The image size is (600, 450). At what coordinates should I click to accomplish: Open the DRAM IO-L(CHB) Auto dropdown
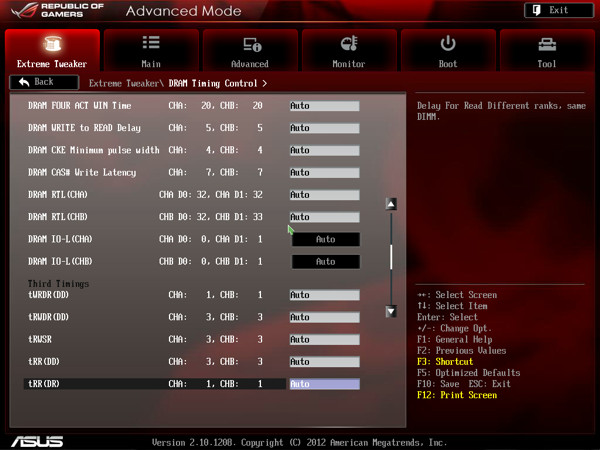pyautogui.click(x=325, y=261)
